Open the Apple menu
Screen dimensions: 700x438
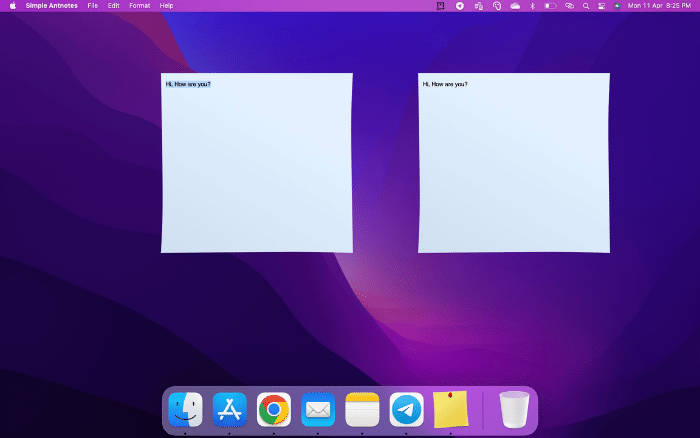[13, 6]
